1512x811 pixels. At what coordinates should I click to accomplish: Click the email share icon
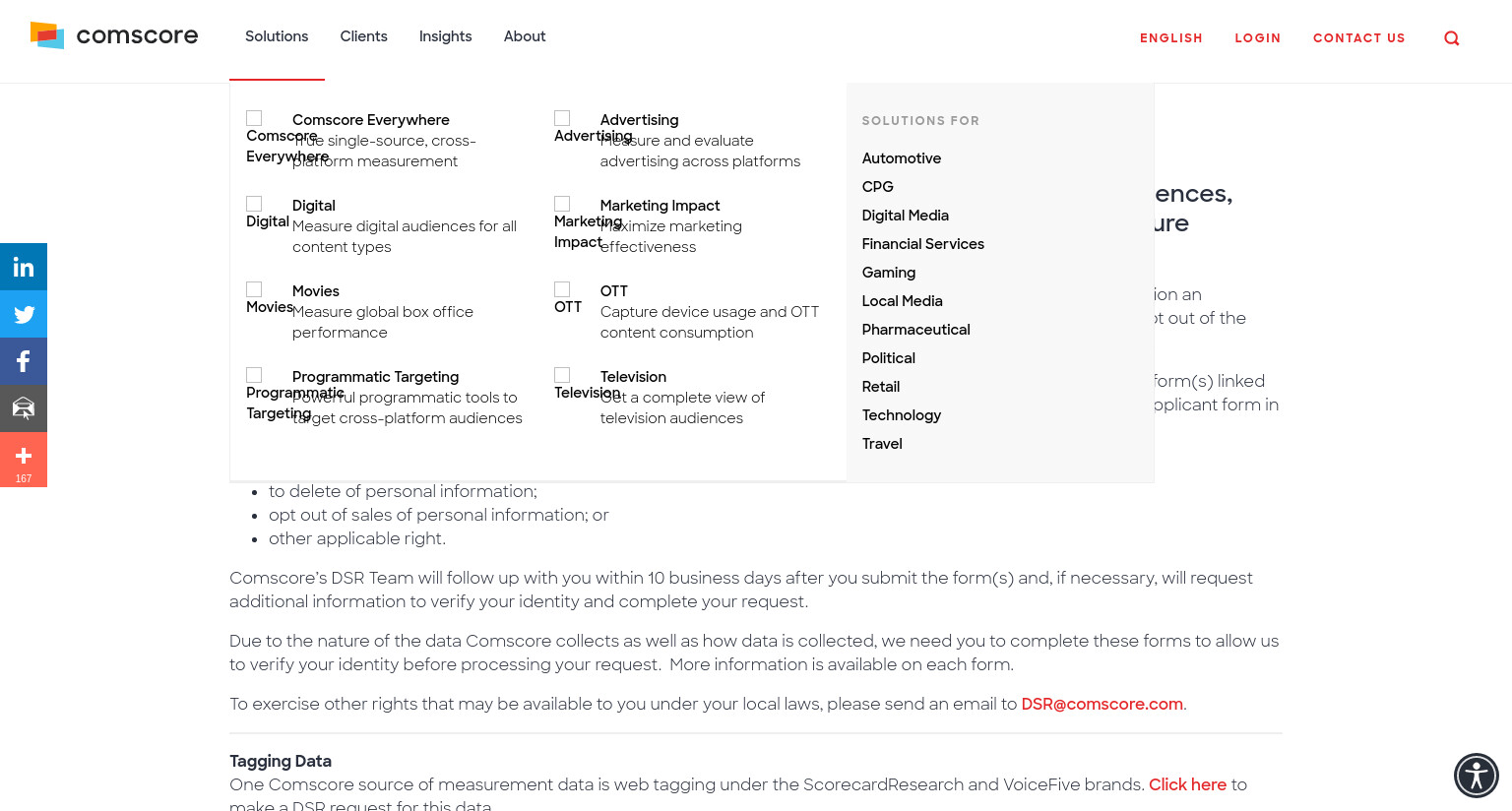click(24, 408)
